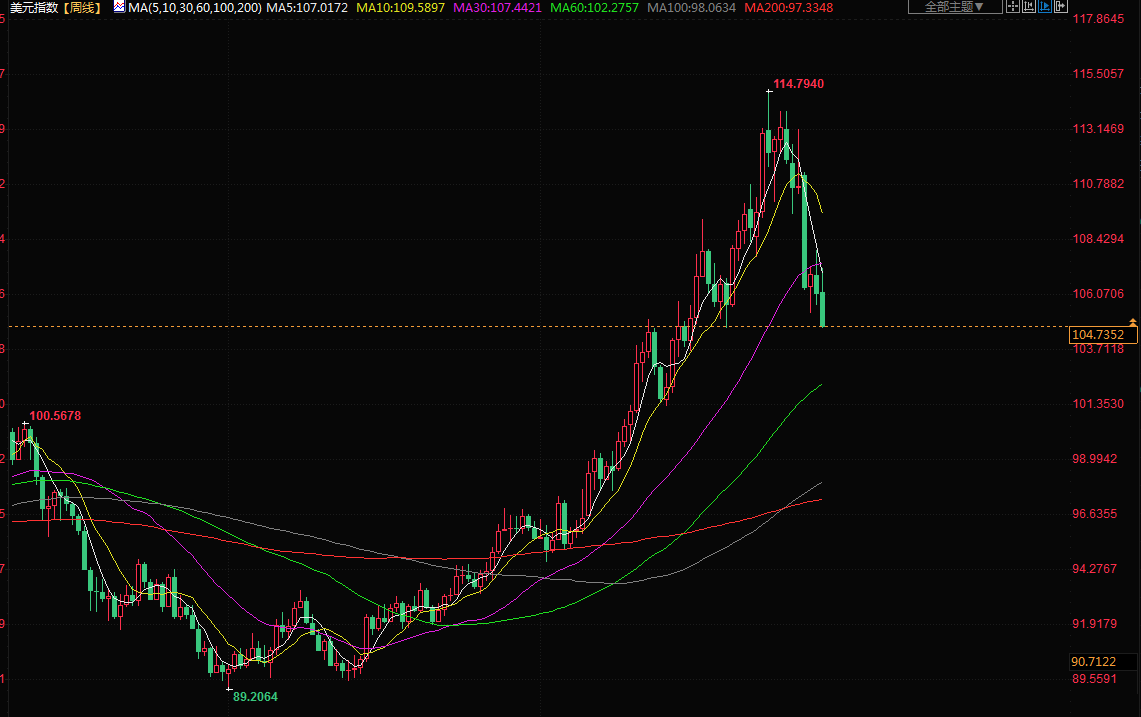
Task: Click the crosshair cursor icon in top toolbar
Action: [x=1013, y=7]
